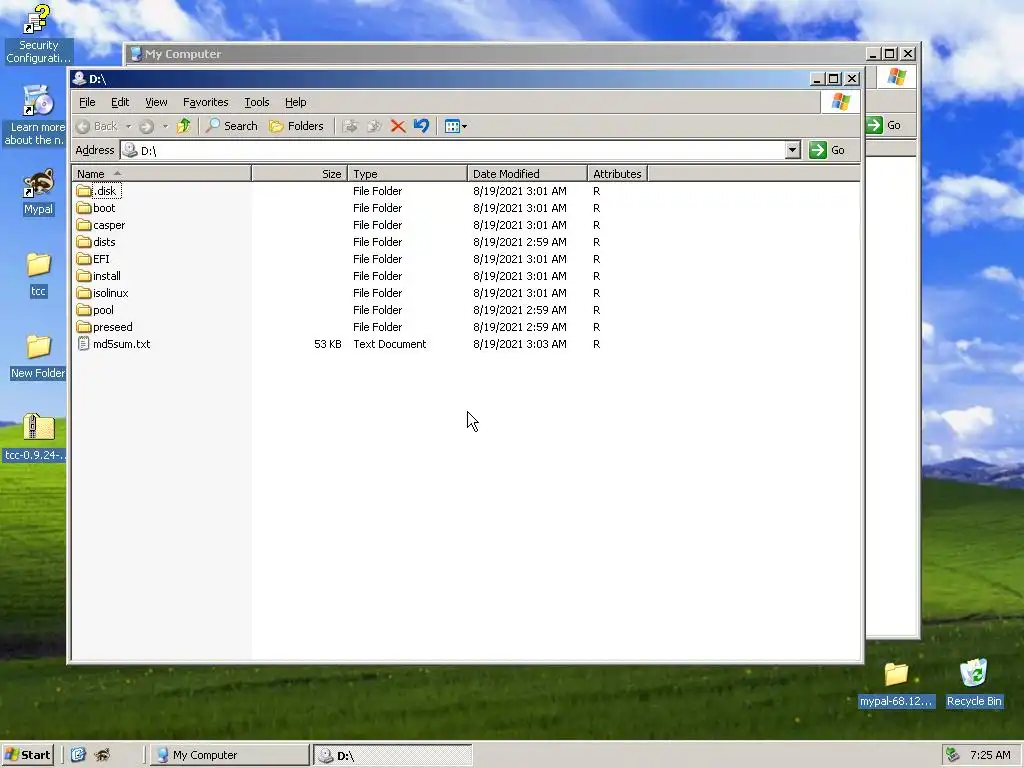Click the D:\ taskbar button
Image resolution: width=1024 pixels, height=768 pixels.
(392, 755)
